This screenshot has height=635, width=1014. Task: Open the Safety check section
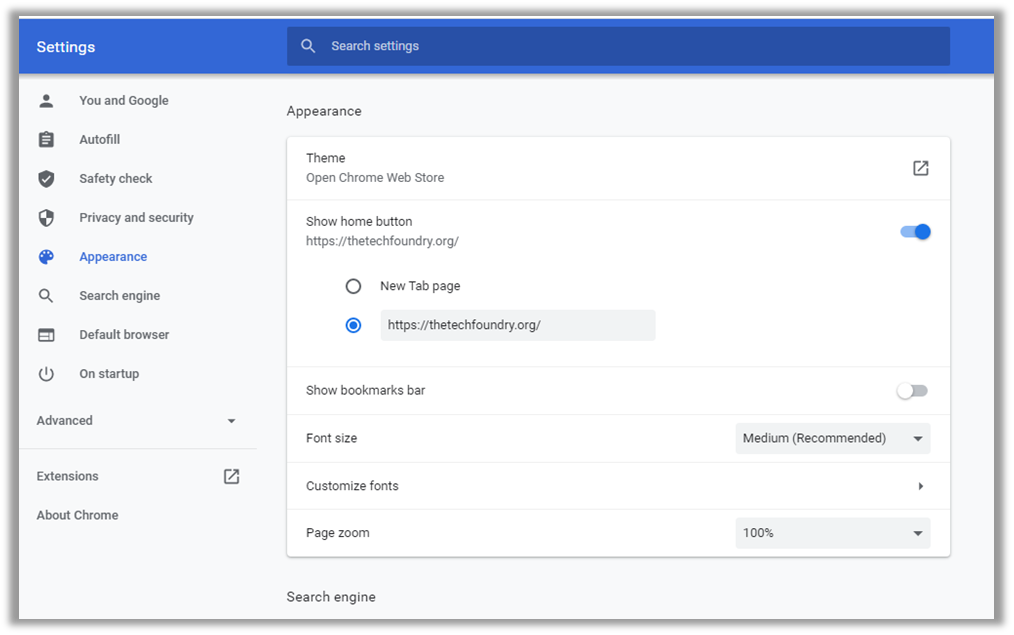(x=116, y=178)
